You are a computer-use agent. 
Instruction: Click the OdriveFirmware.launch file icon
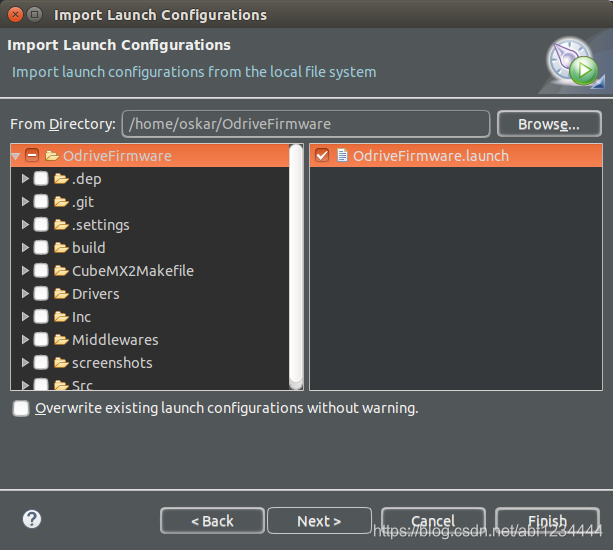point(342,155)
